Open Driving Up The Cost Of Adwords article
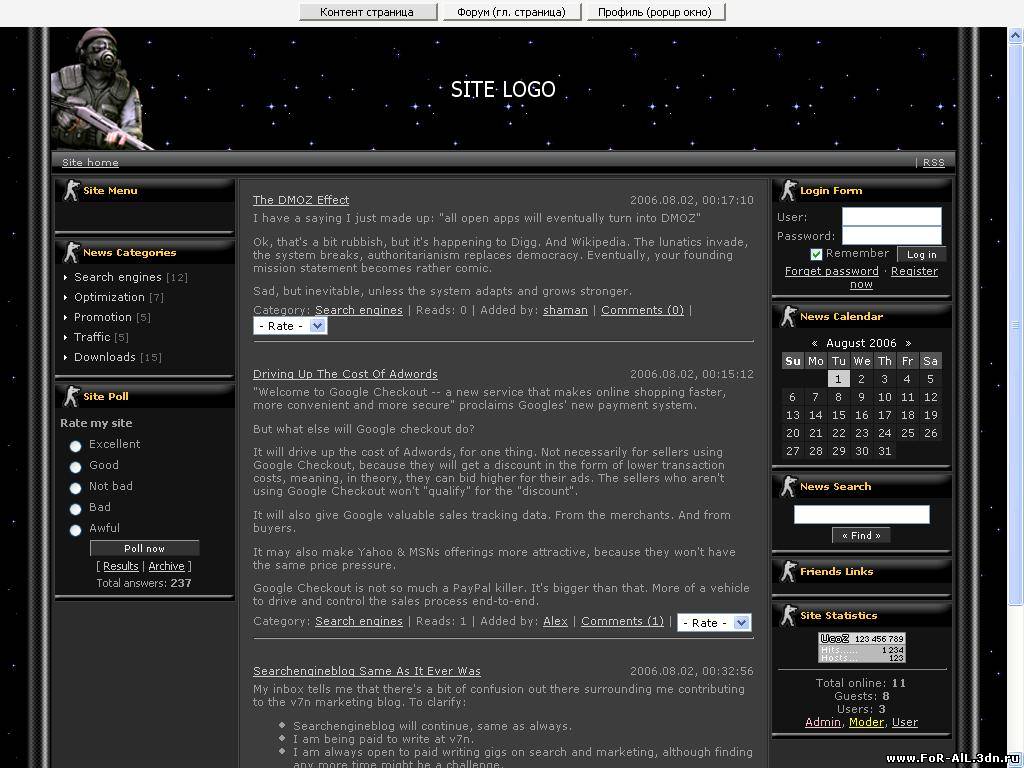Screen dimensions: 1024x768 [x=345, y=374]
